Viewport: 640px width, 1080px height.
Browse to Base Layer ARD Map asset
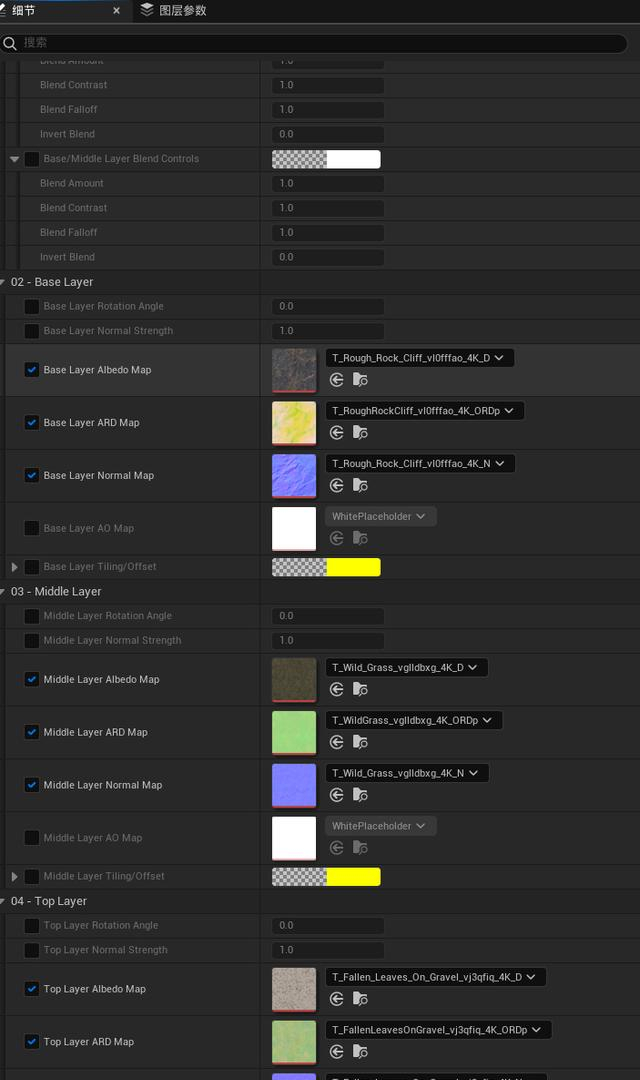360,433
